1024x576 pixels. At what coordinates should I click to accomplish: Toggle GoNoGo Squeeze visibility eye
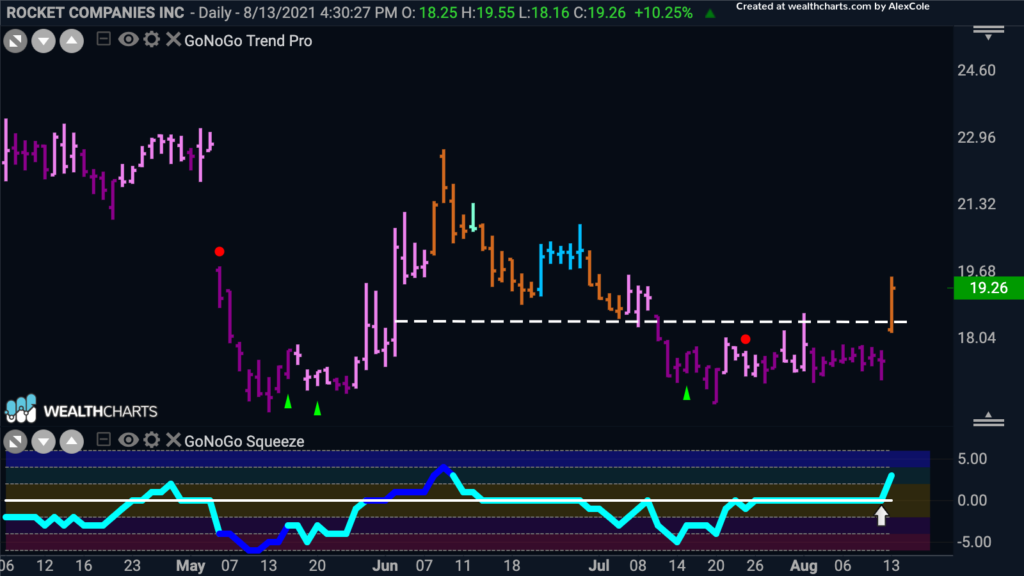pyautogui.click(x=128, y=440)
